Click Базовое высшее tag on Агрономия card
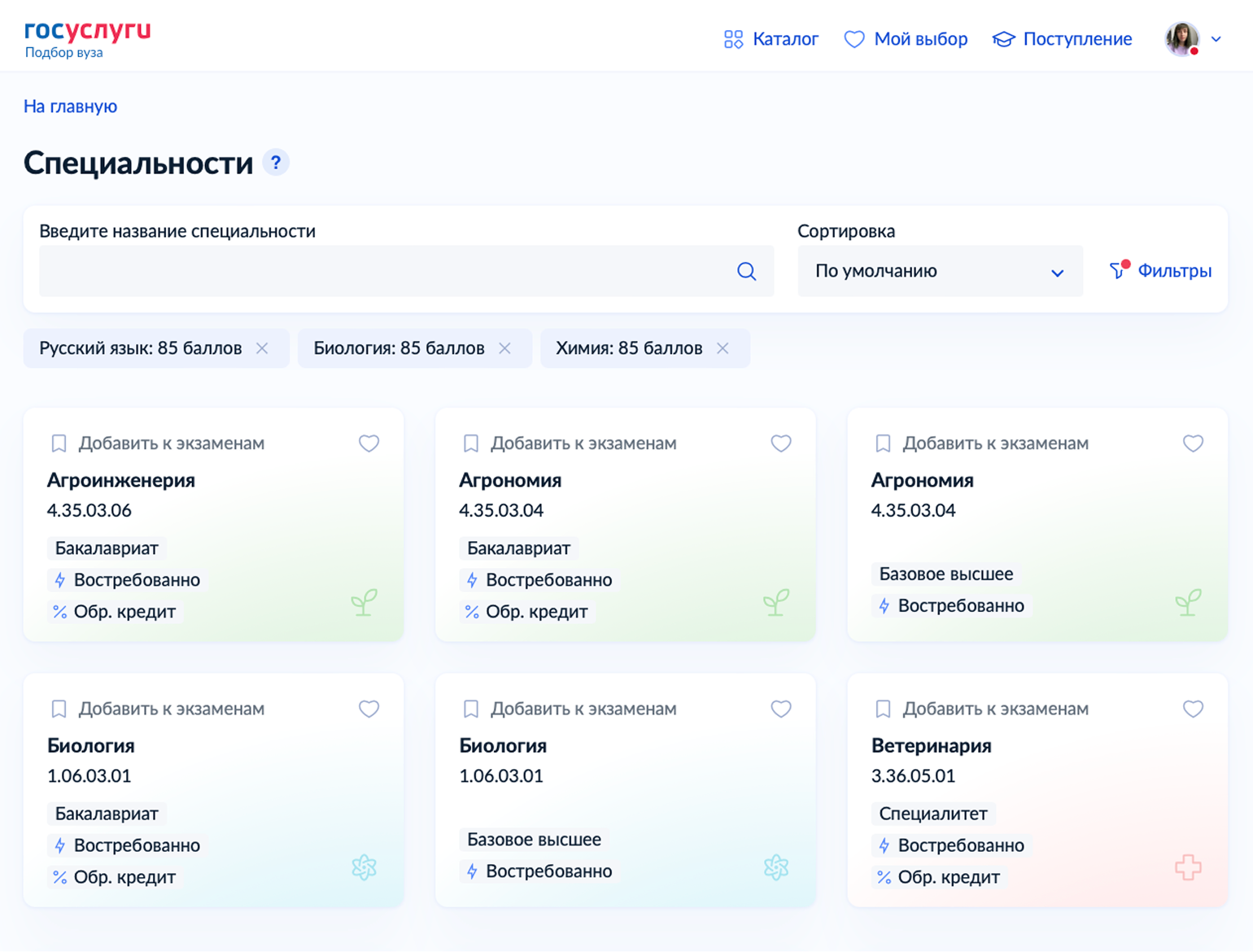Image resolution: width=1253 pixels, height=952 pixels. (946, 574)
